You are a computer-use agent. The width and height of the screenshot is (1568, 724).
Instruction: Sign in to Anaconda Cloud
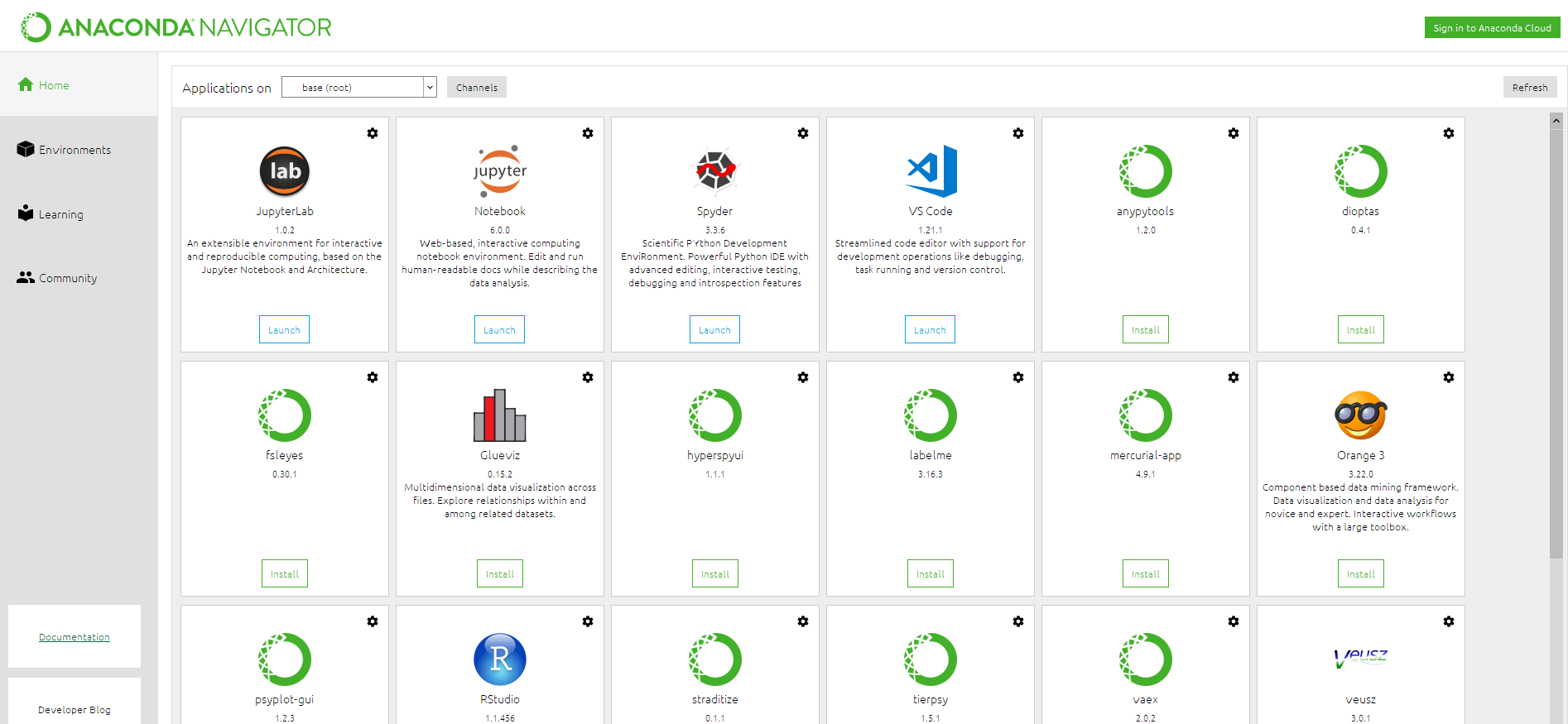coord(1493,27)
